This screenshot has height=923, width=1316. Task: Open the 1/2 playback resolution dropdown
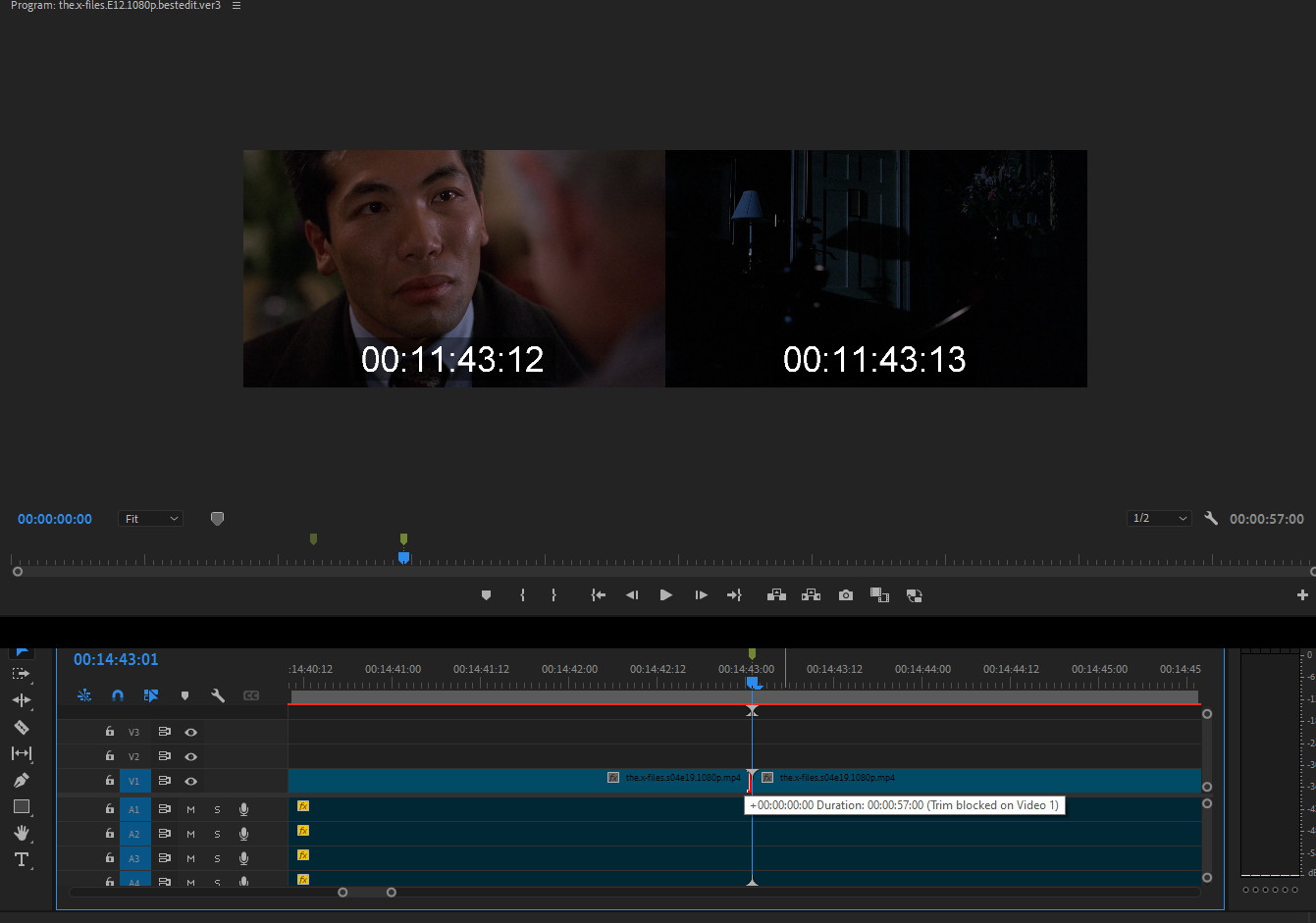1159,518
